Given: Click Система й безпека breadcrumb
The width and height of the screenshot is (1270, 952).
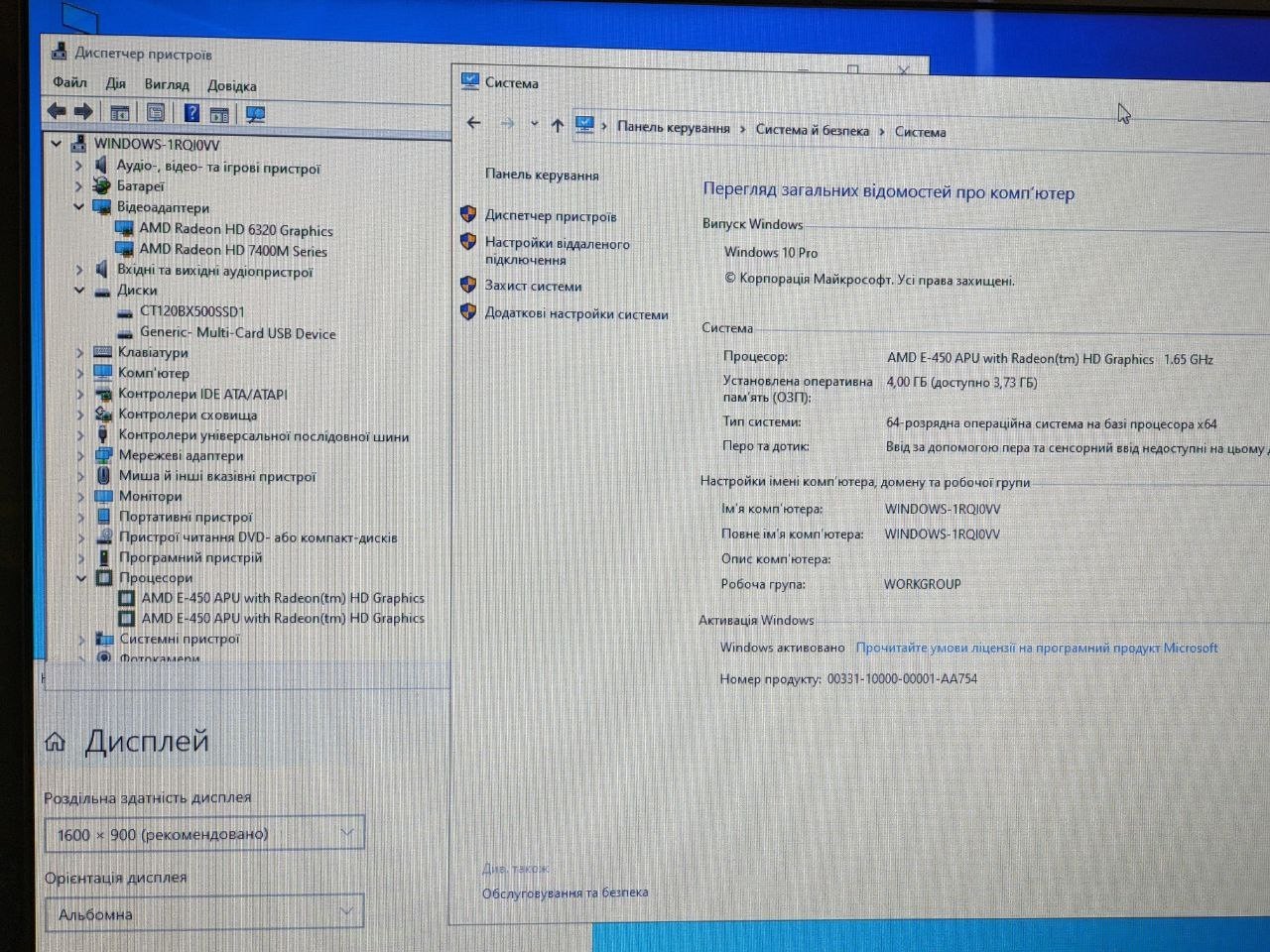Looking at the screenshot, I should pyautogui.click(x=813, y=130).
